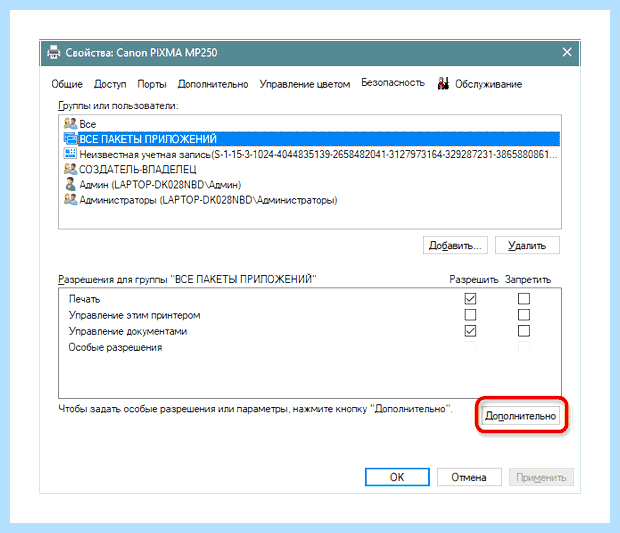Click the Администраторы group icon
The image size is (620, 533).
70,199
